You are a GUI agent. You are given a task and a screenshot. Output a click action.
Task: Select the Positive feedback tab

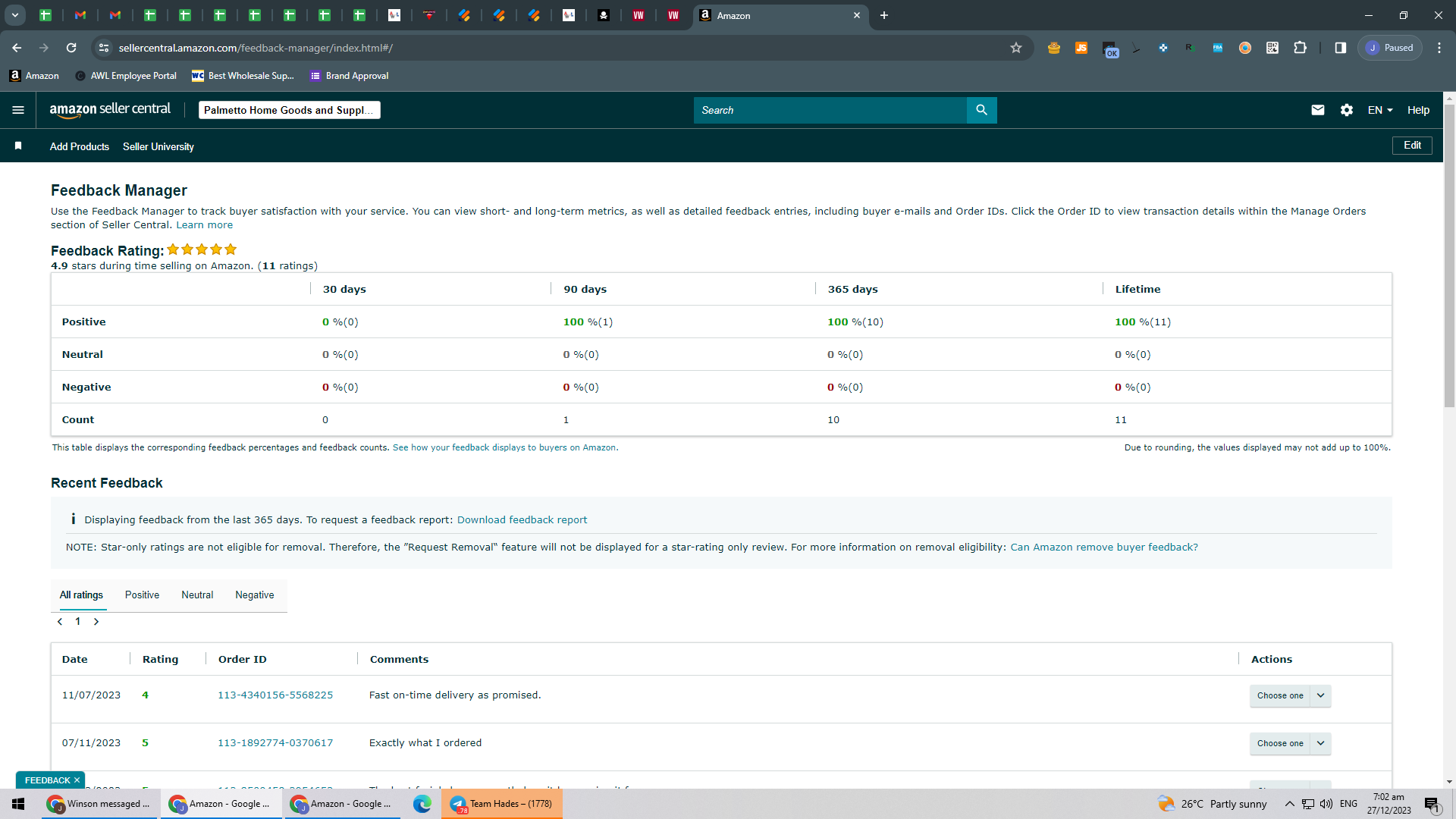coord(142,595)
